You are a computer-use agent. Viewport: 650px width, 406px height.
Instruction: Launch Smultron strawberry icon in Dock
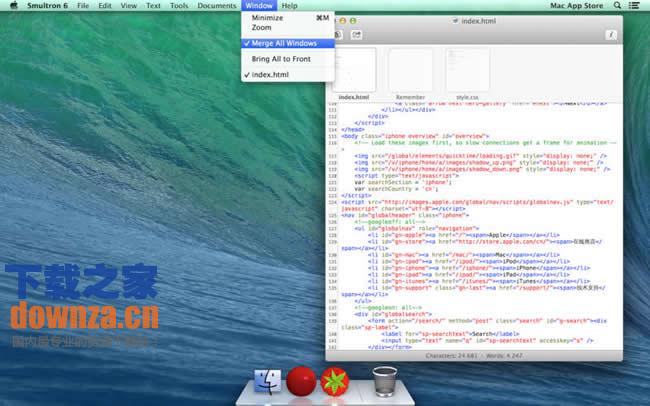[x=333, y=381]
